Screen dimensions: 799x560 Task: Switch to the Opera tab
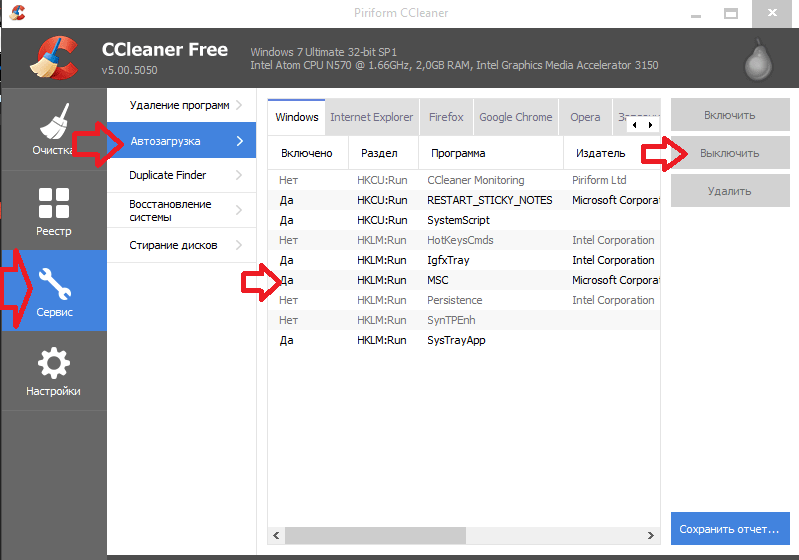click(x=585, y=117)
